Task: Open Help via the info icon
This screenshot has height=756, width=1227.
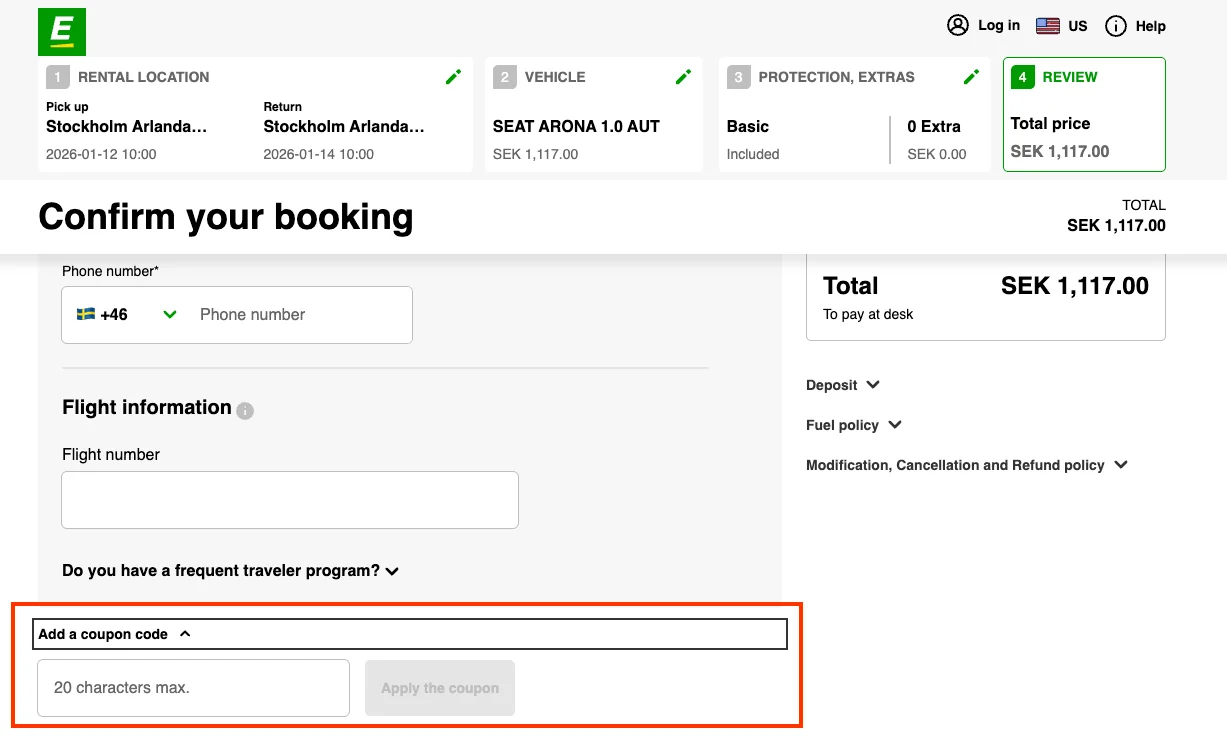Action: (1115, 26)
